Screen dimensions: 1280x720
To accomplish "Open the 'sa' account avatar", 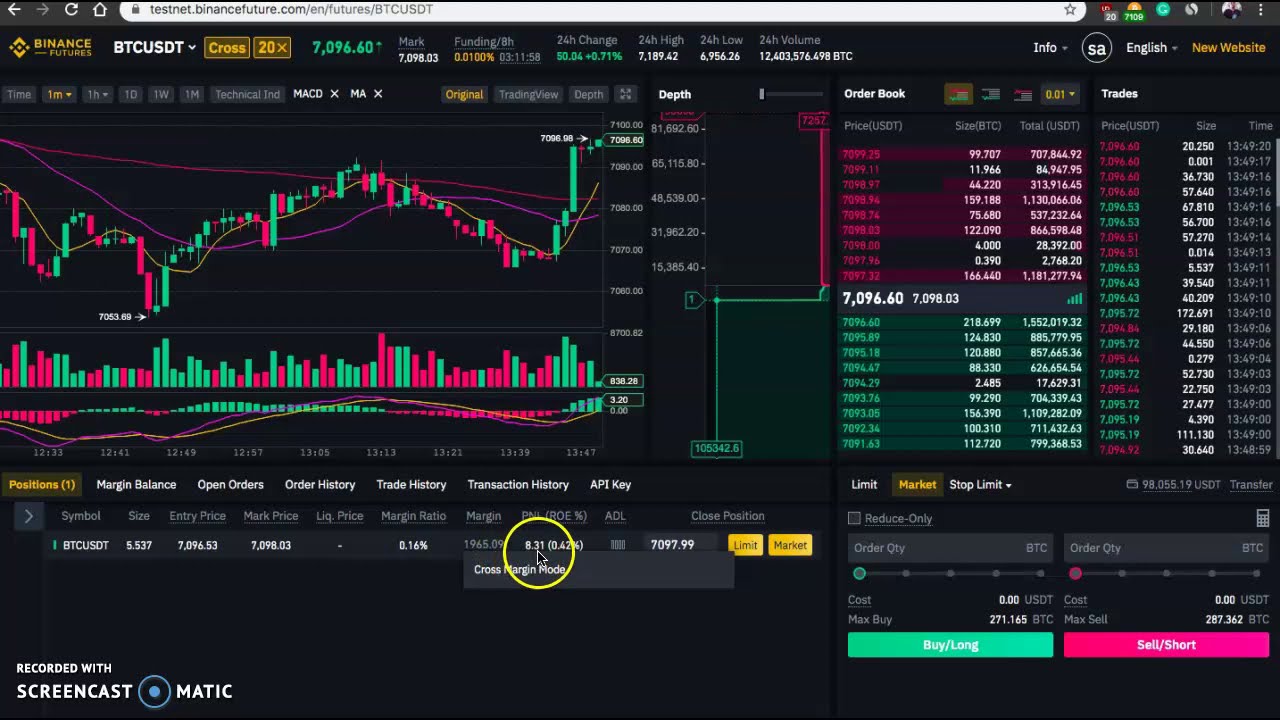I will click(x=1097, y=47).
